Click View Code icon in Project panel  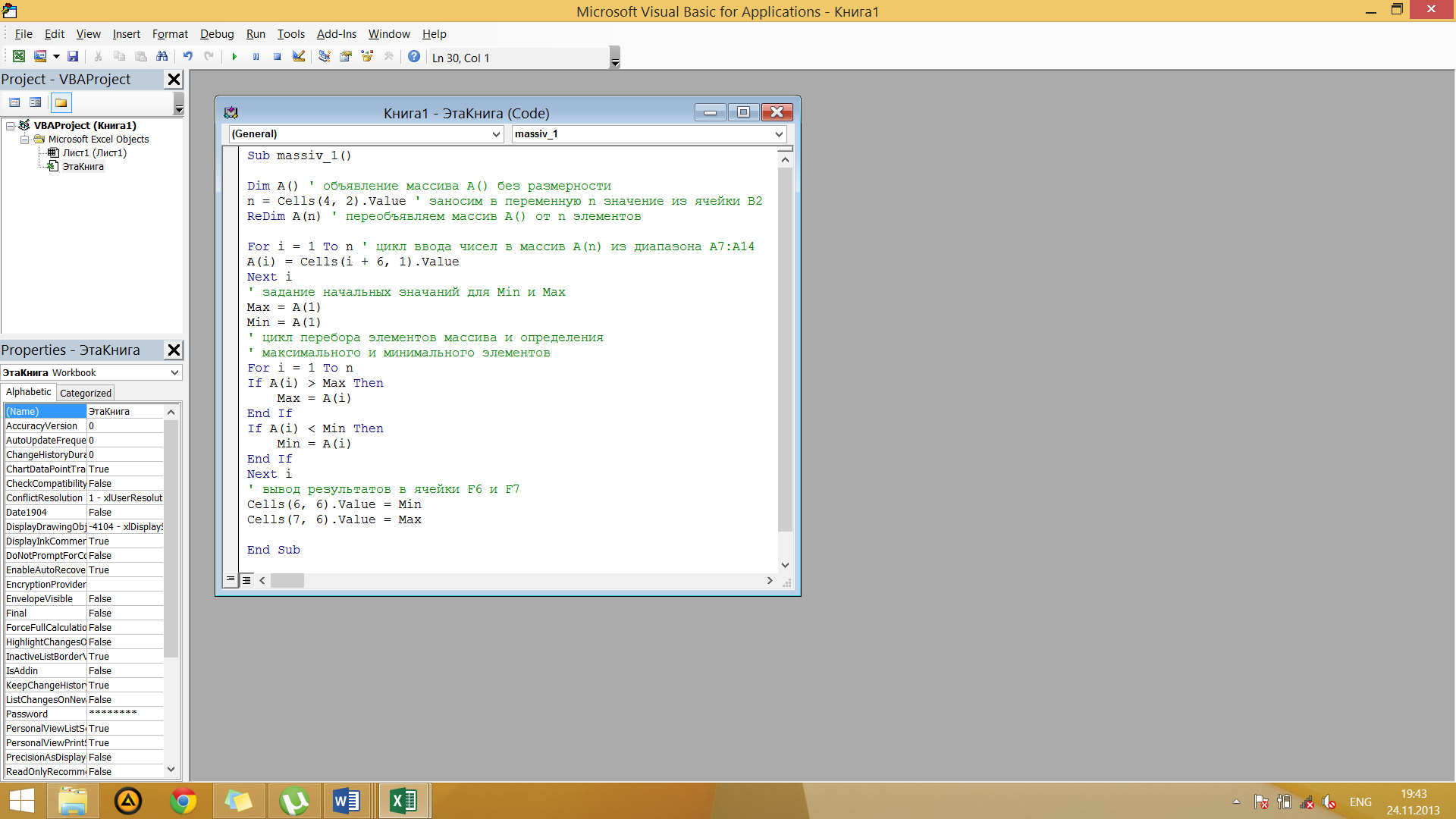coord(14,102)
